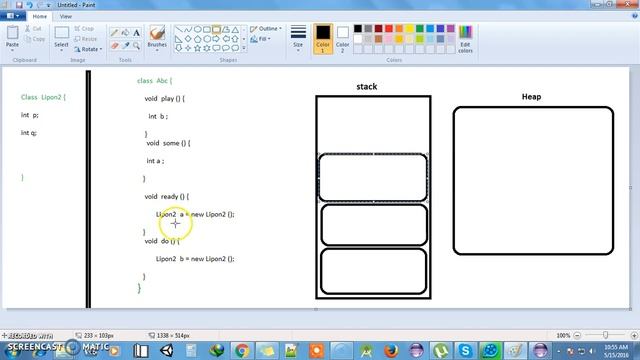Choose the Diamond shape
This screenshot has width=640, height=360.
pyautogui.click(x=188, y=39)
